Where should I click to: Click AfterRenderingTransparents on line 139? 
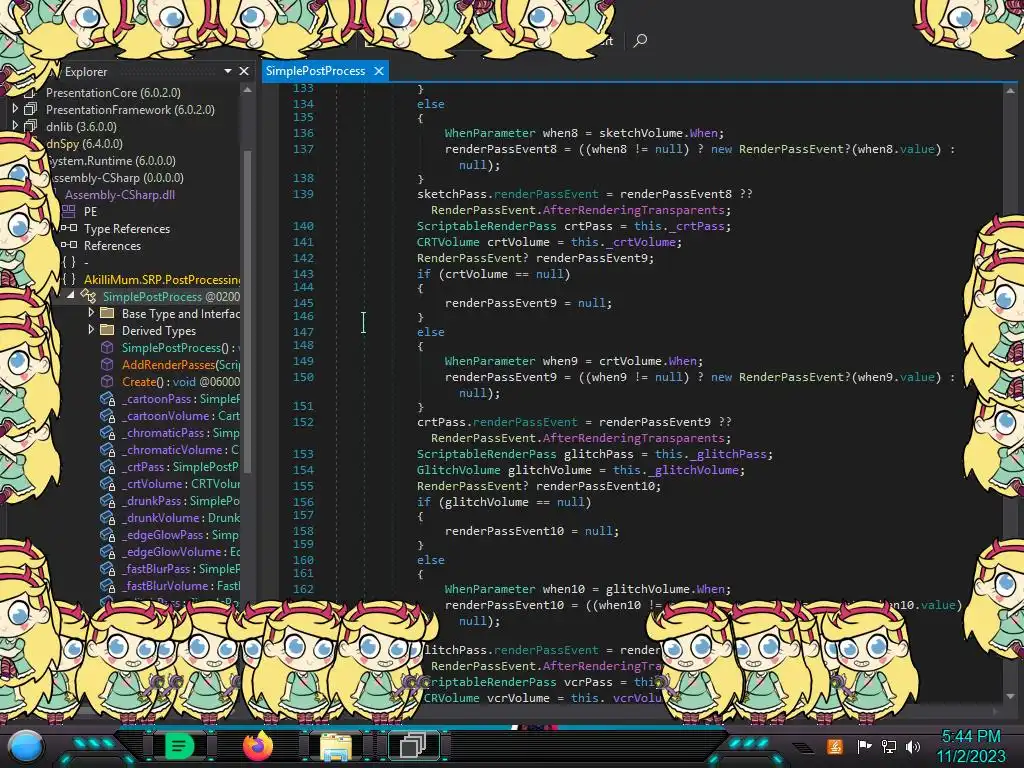pos(633,210)
